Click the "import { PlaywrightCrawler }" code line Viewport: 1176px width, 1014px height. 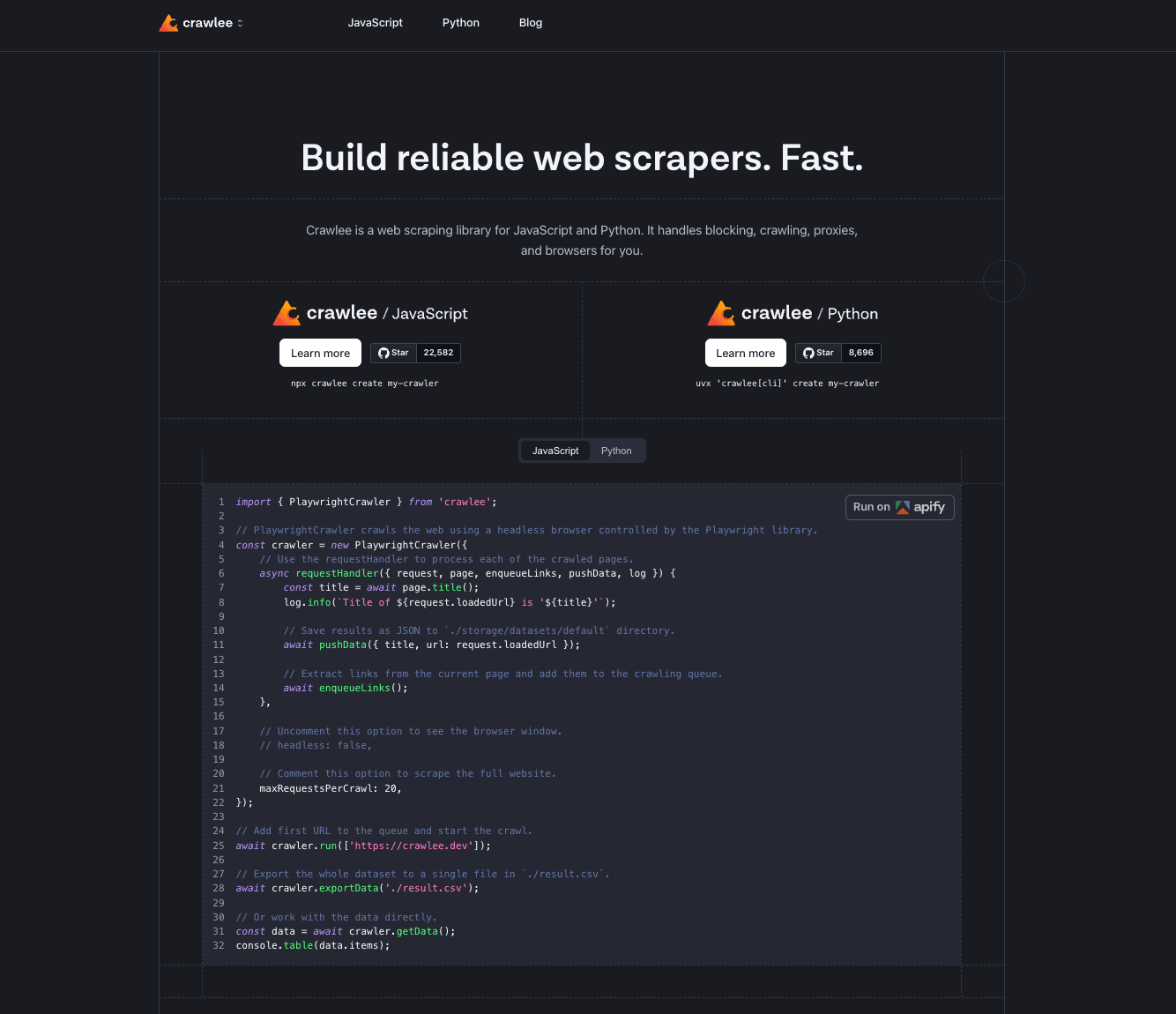367,502
